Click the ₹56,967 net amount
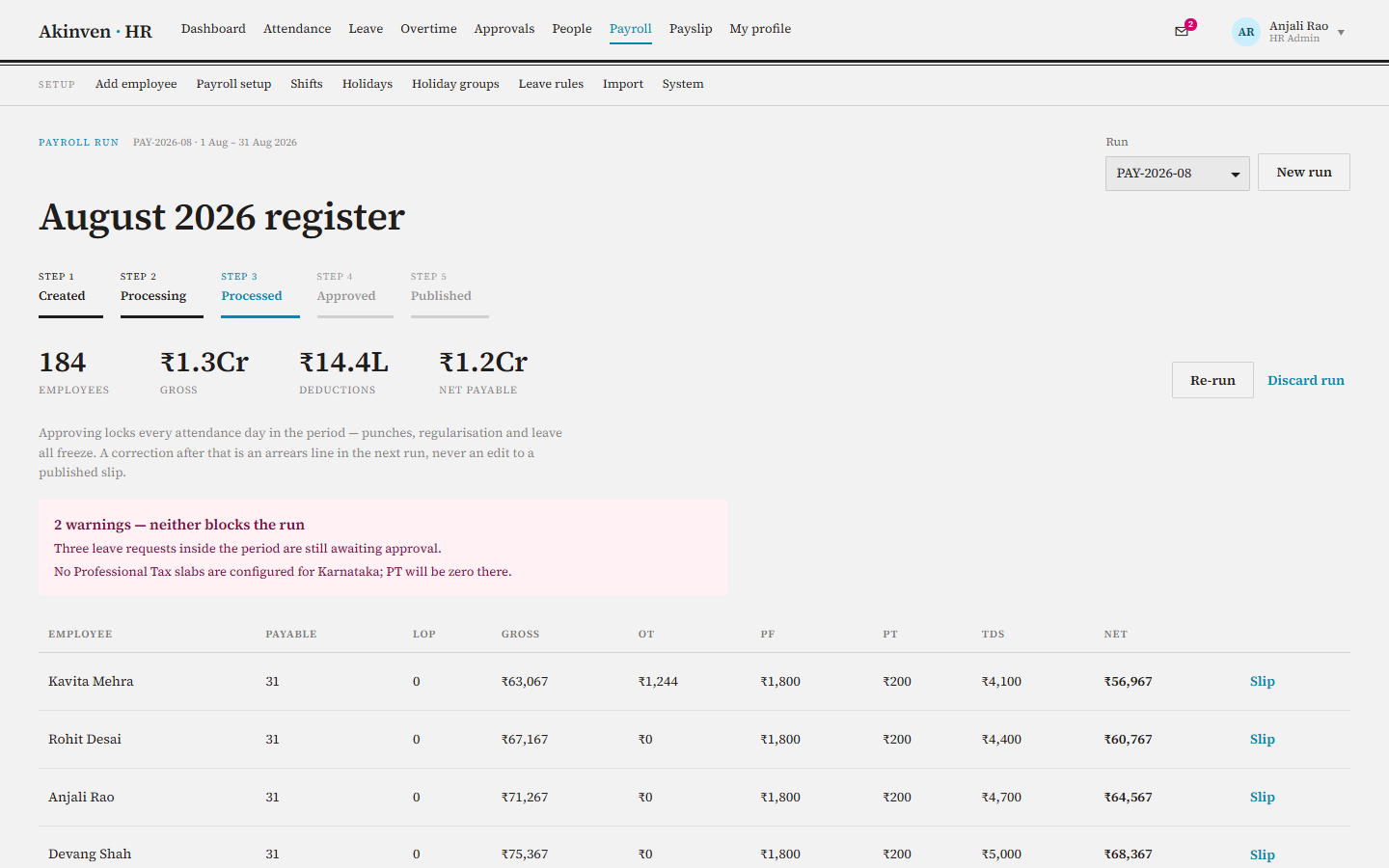Viewport: 1389px width, 868px height. [1129, 681]
